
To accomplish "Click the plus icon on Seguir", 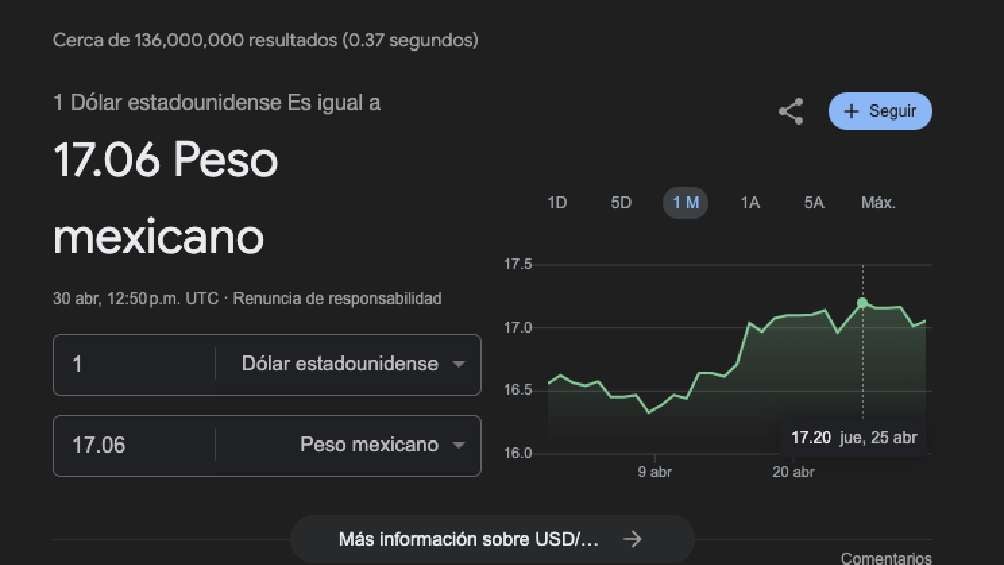I will point(852,111).
